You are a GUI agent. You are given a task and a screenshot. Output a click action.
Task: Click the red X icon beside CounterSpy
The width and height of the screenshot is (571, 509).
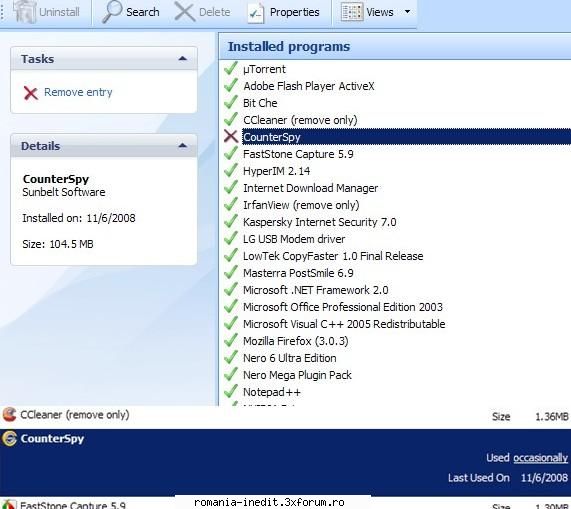coord(231,136)
